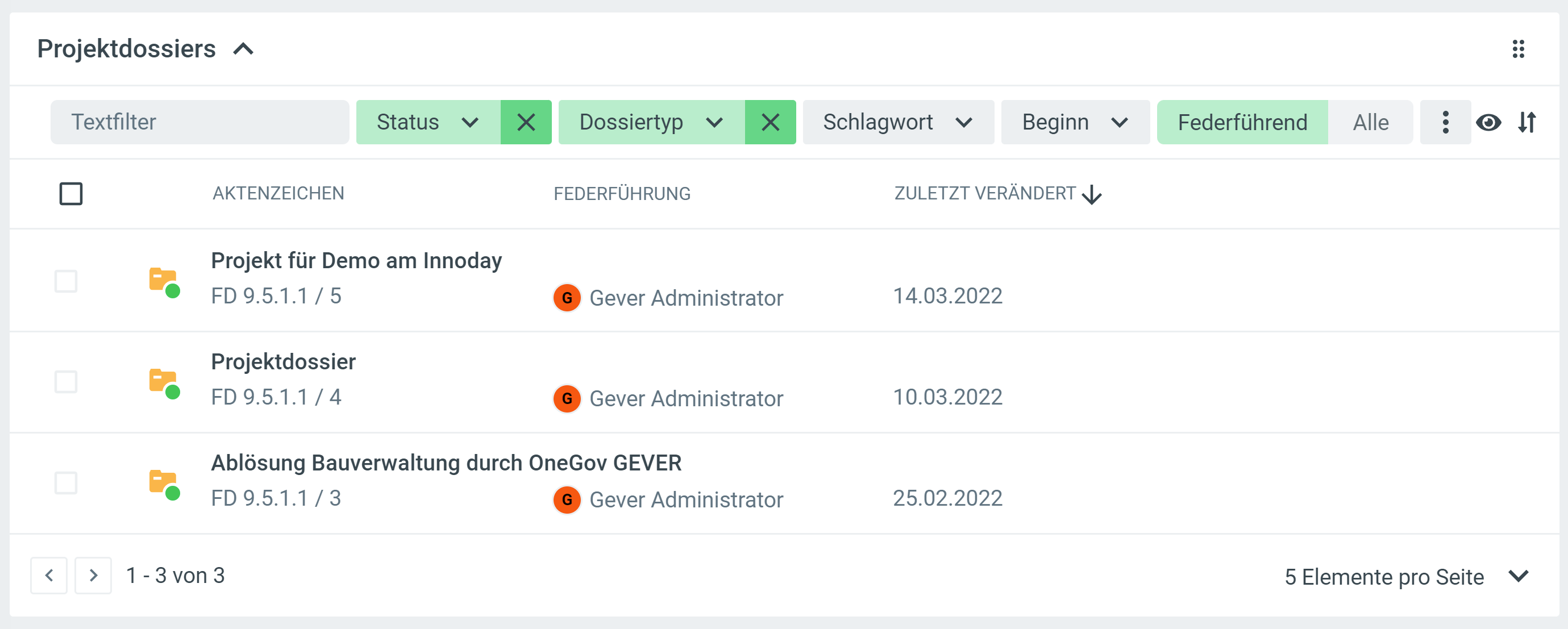Click the folder icon of Projekt für Demo am Innoday
The image size is (1568, 629).
pos(164,282)
